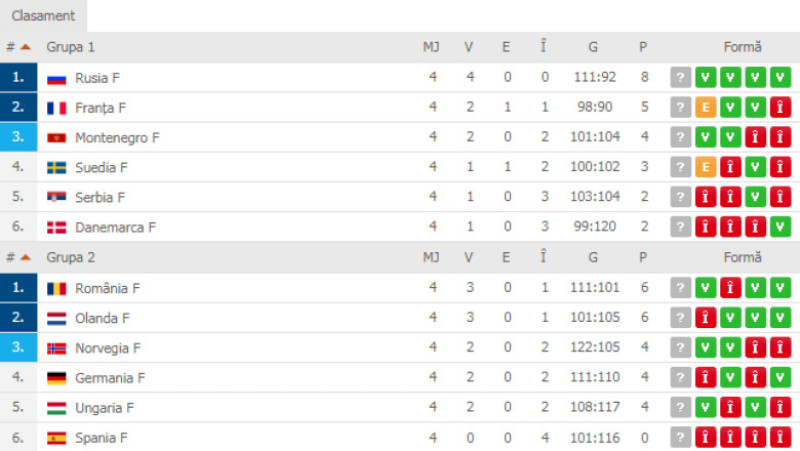Click the gray question mark badge in Rusia row
Image resolution: width=800 pixels, height=451 pixels.
coord(680,78)
